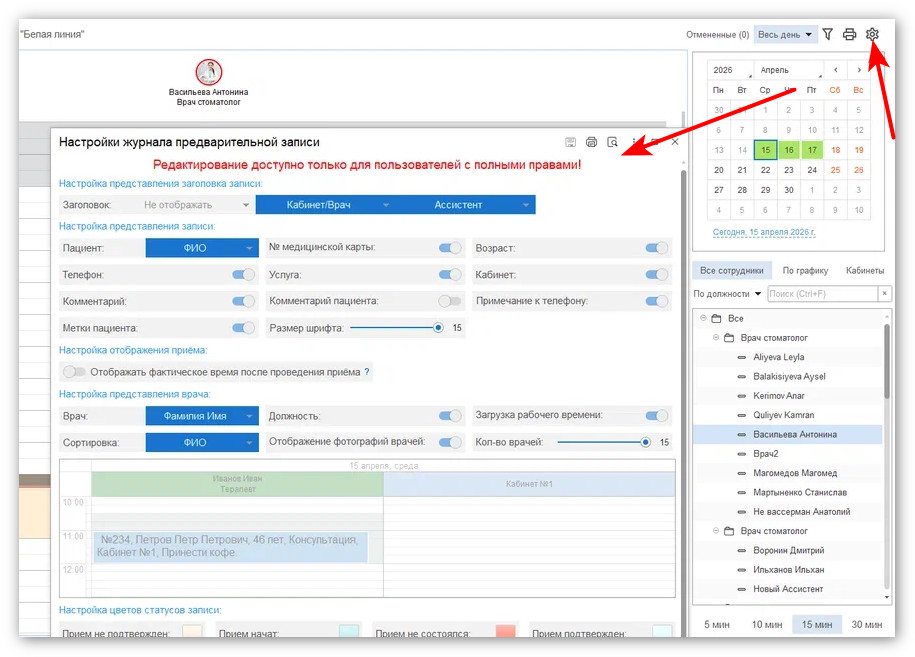
Task: Switch to Кабинеты tab
Action: pos(864,270)
